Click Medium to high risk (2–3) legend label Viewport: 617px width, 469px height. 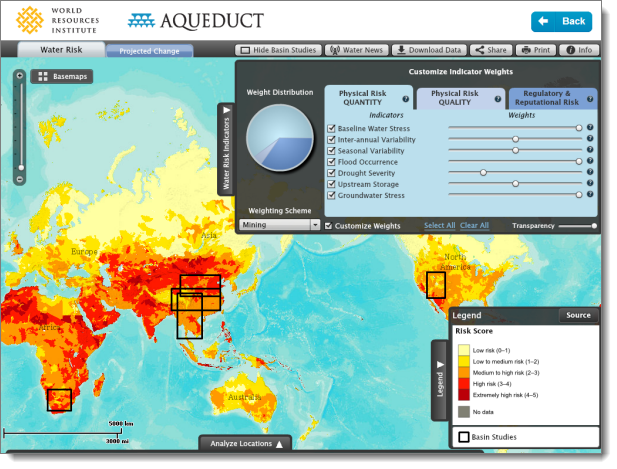[x=506, y=373]
